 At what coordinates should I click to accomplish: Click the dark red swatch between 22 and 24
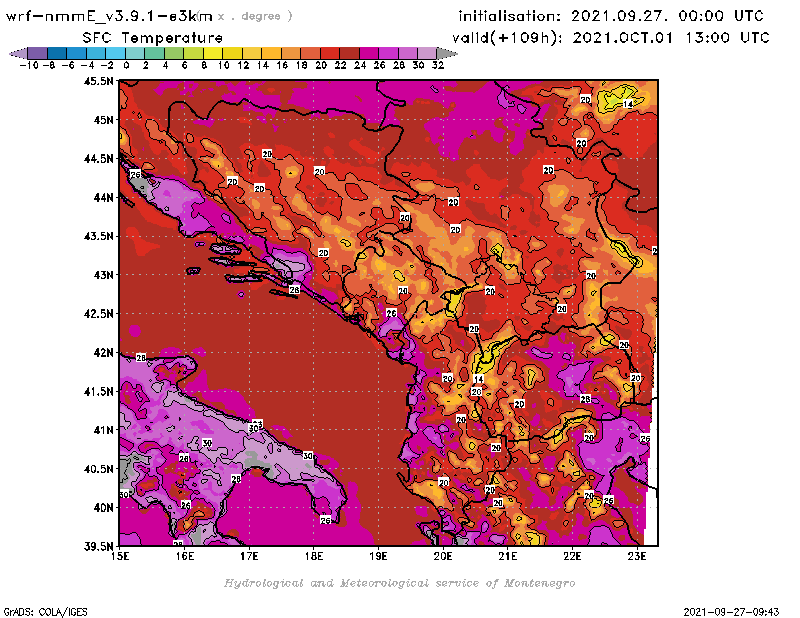coord(349,53)
